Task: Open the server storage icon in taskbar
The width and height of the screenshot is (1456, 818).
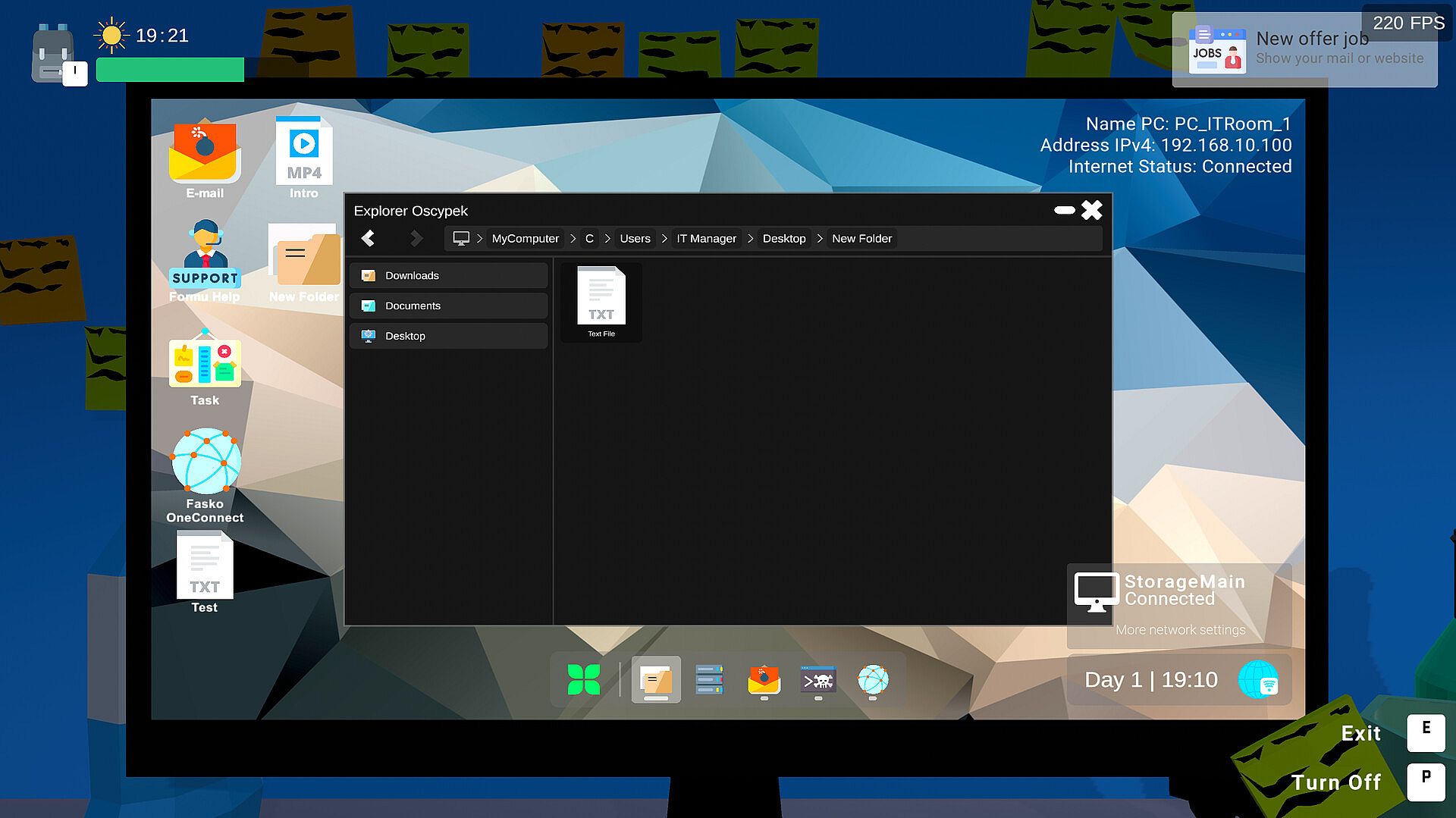Action: click(709, 680)
